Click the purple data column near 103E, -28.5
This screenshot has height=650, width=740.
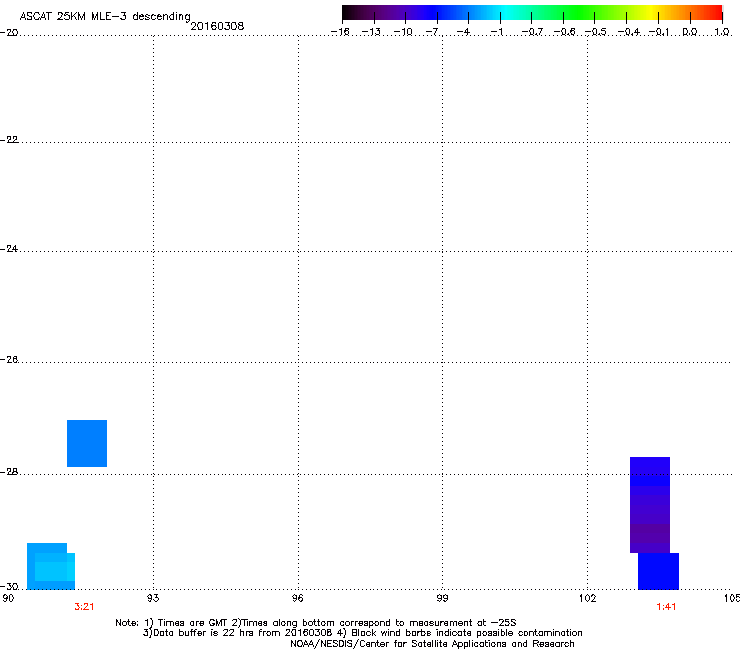pyautogui.click(x=650, y=505)
